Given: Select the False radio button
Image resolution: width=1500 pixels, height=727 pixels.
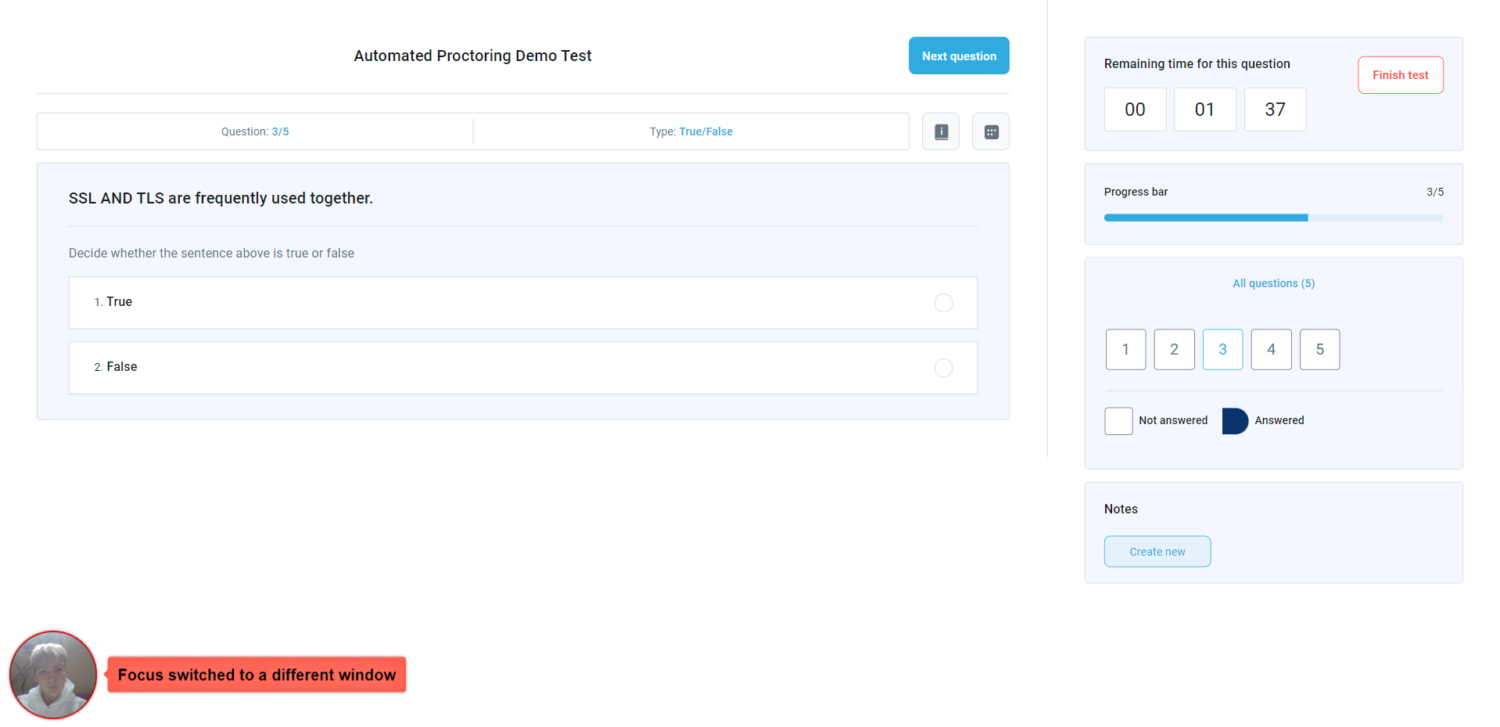Looking at the screenshot, I should tap(943, 368).
